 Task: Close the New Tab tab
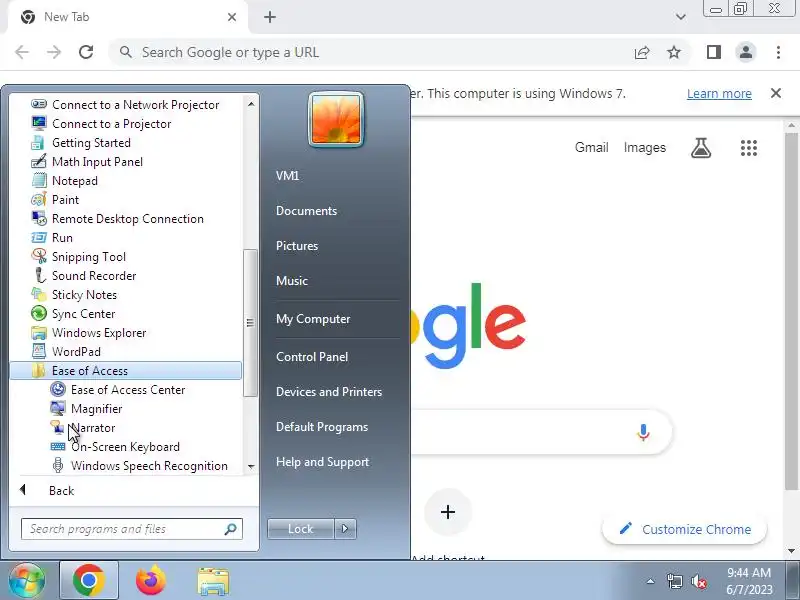coord(232,17)
